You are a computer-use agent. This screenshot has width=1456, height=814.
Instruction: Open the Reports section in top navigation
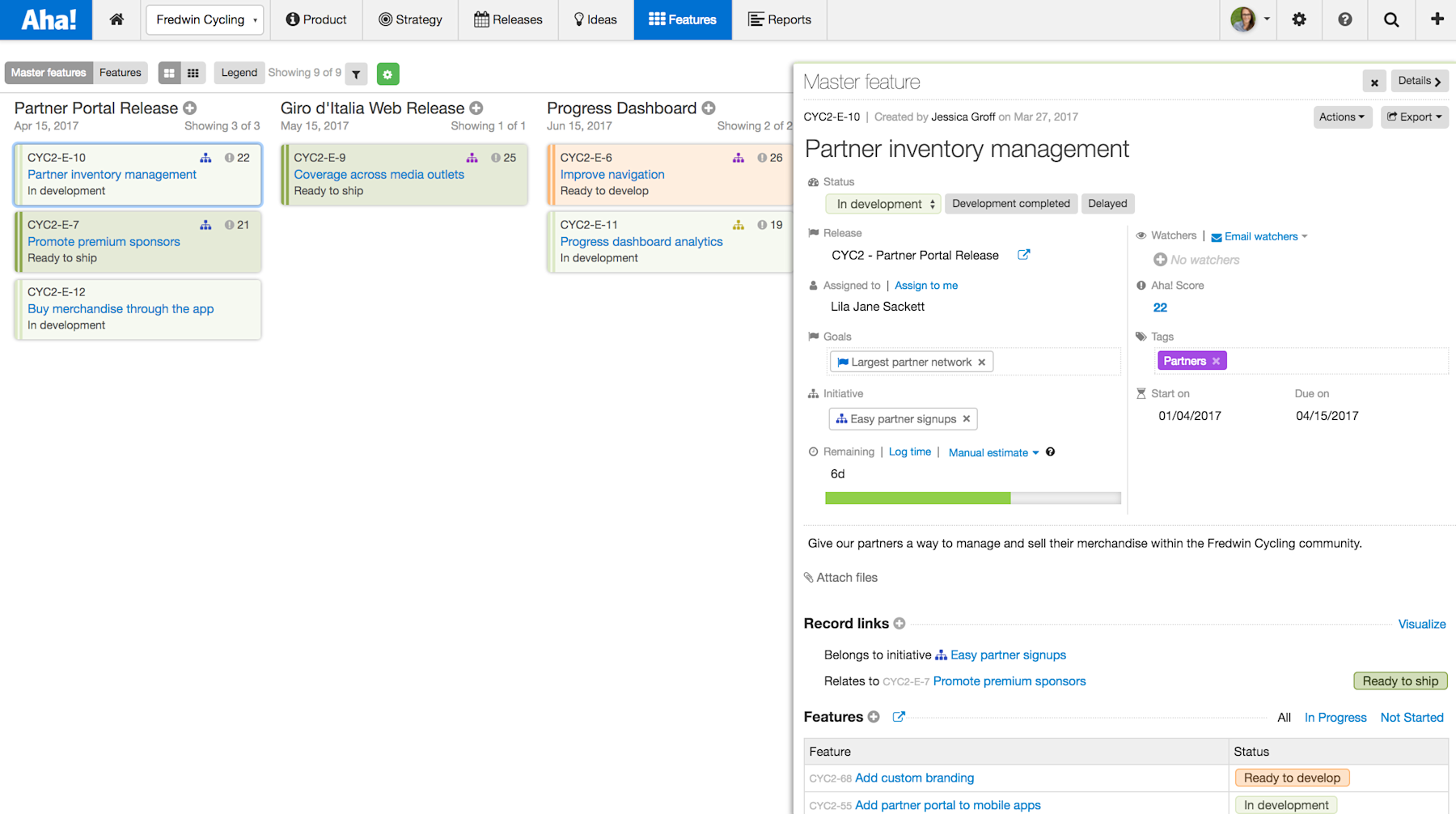[x=779, y=19]
